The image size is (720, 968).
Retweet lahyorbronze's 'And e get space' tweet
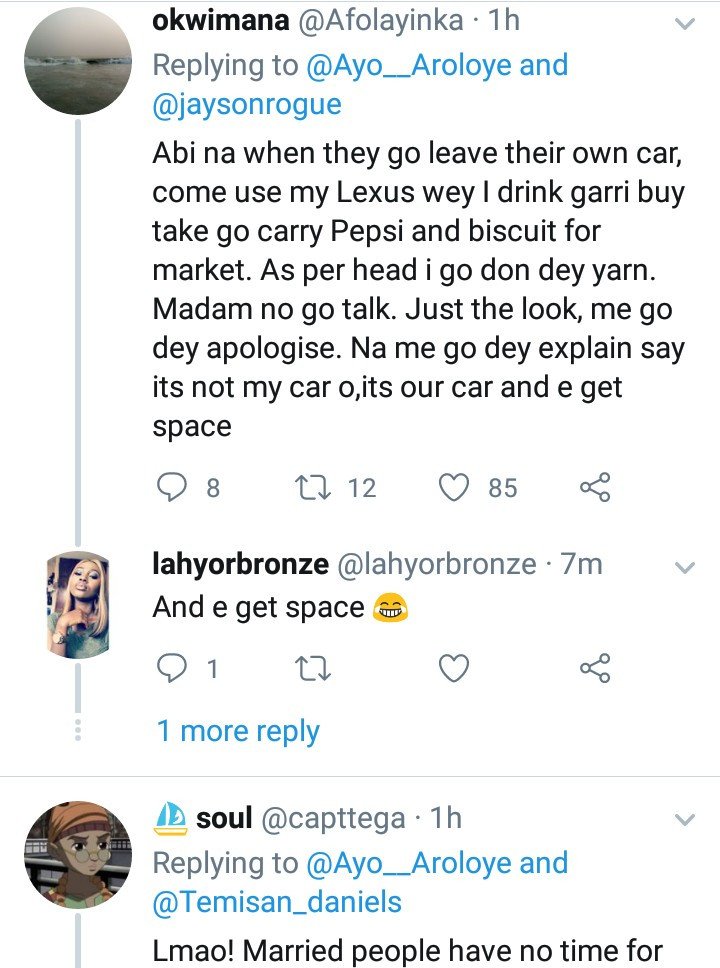[312, 669]
